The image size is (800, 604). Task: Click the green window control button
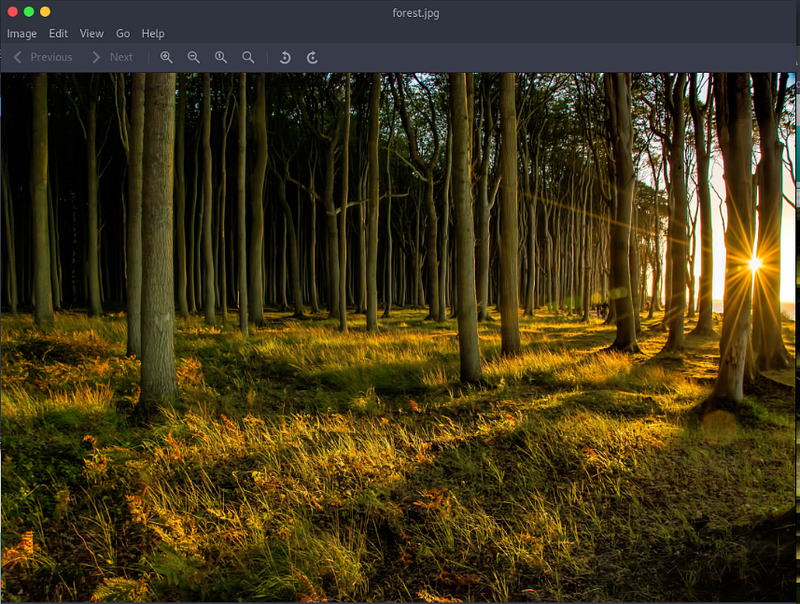pyautogui.click(x=28, y=12)
